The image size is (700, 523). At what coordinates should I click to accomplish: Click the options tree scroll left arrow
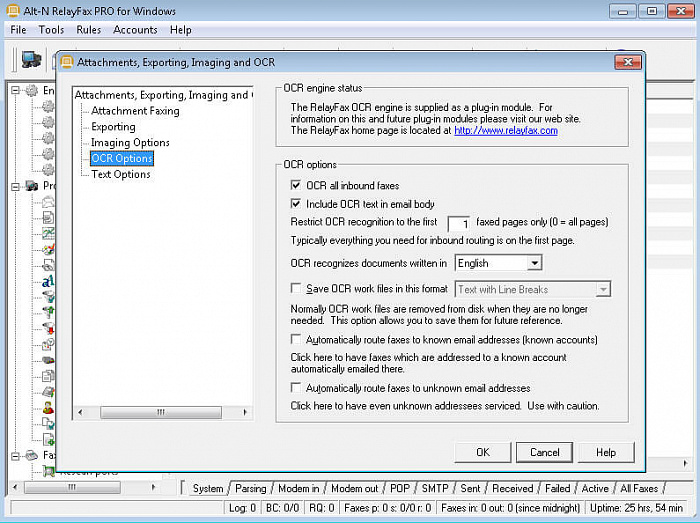click(x=80, y=412)
